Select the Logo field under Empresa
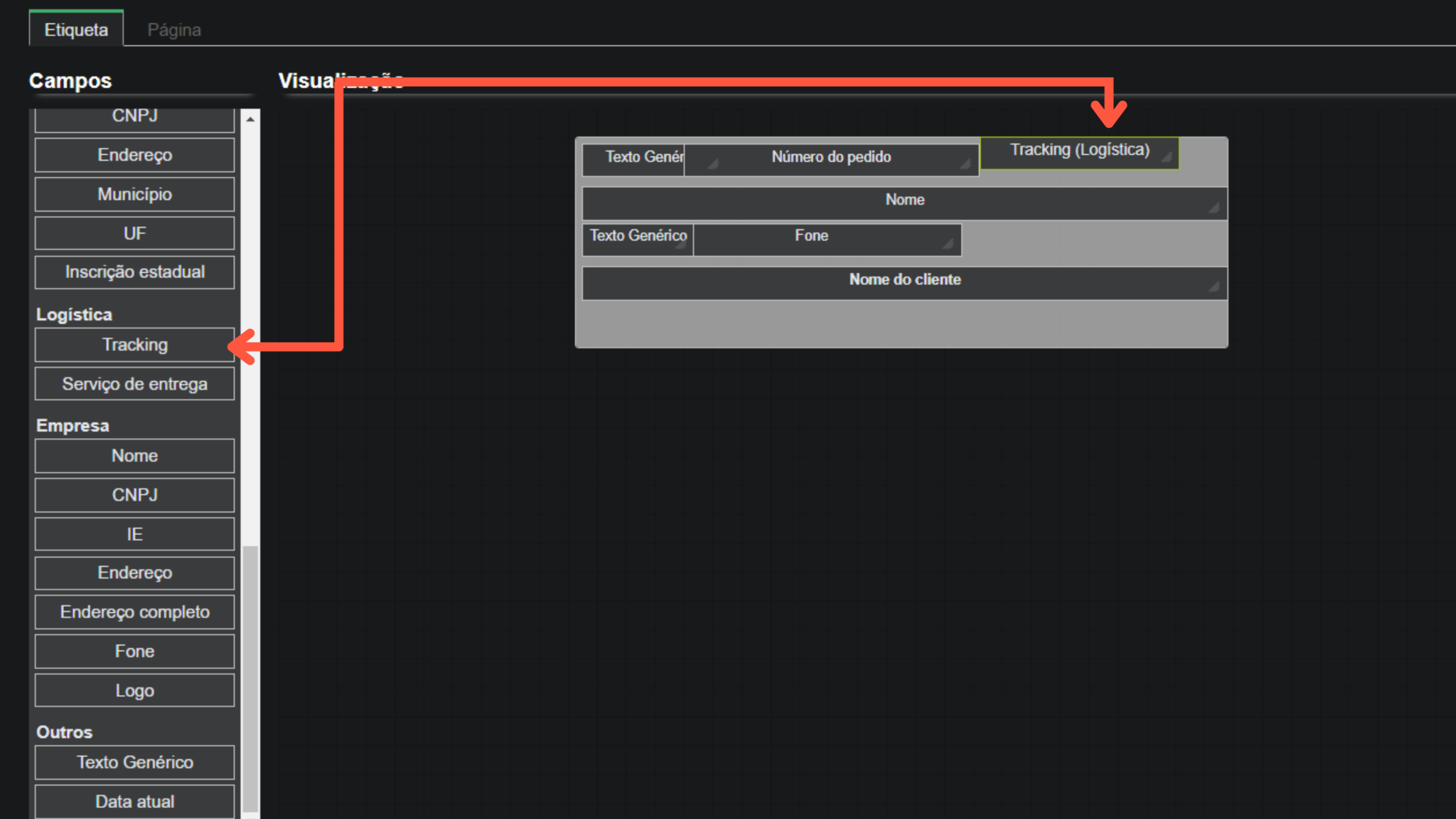This screenshot has width=1456, height=819. tap(134, 690)
